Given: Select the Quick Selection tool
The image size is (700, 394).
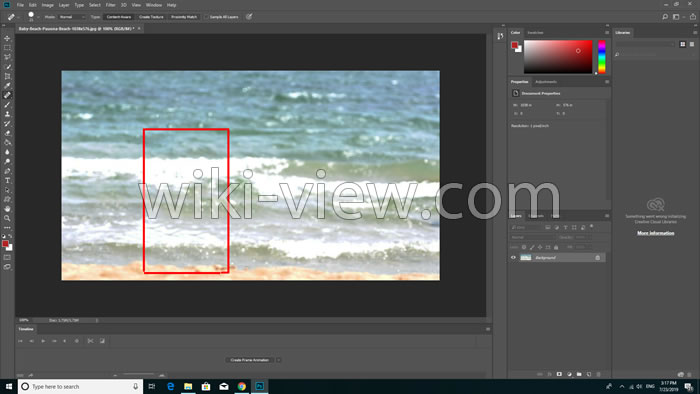Looking at the screenshot, I should (x=7, y=67).
